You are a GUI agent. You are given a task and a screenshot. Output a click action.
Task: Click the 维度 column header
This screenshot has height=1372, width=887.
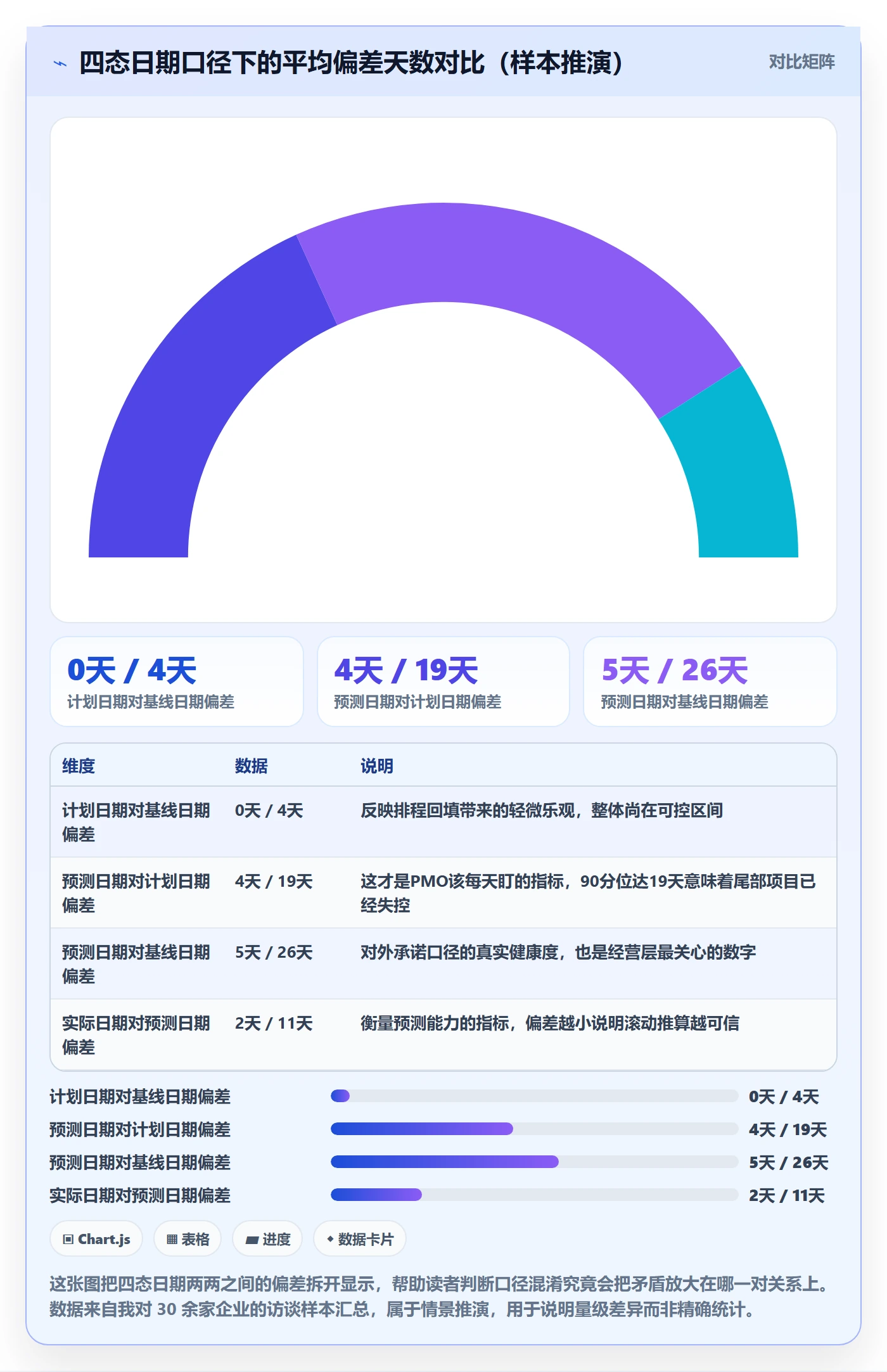click(x=79, y=766)
